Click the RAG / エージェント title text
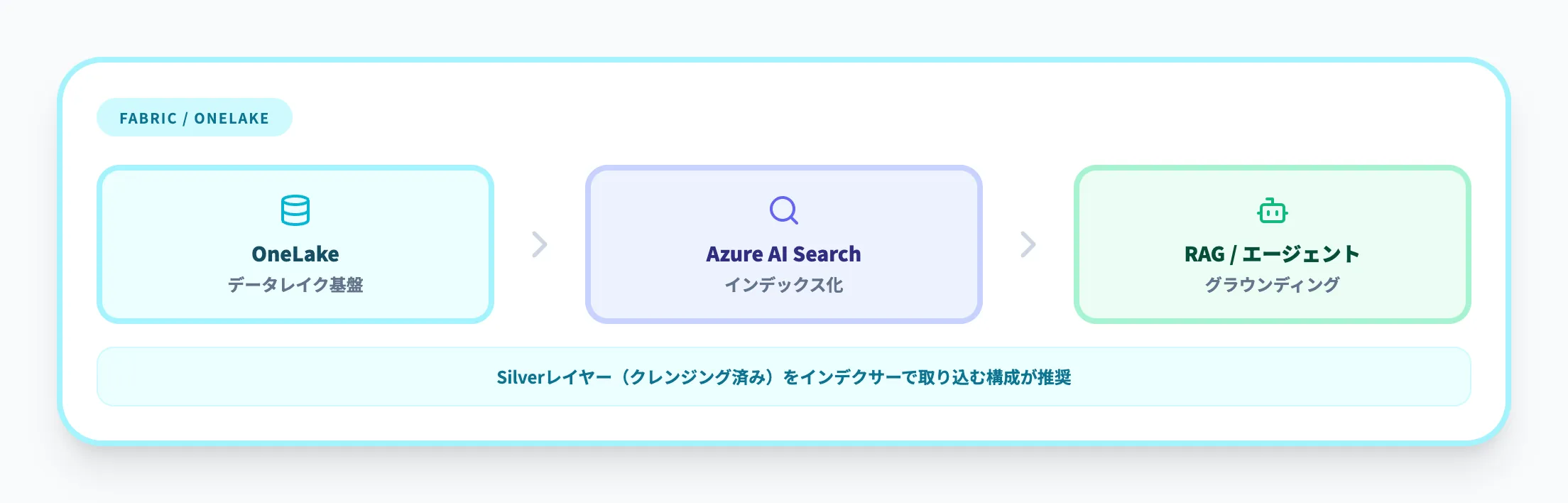 coord(1272,254)
